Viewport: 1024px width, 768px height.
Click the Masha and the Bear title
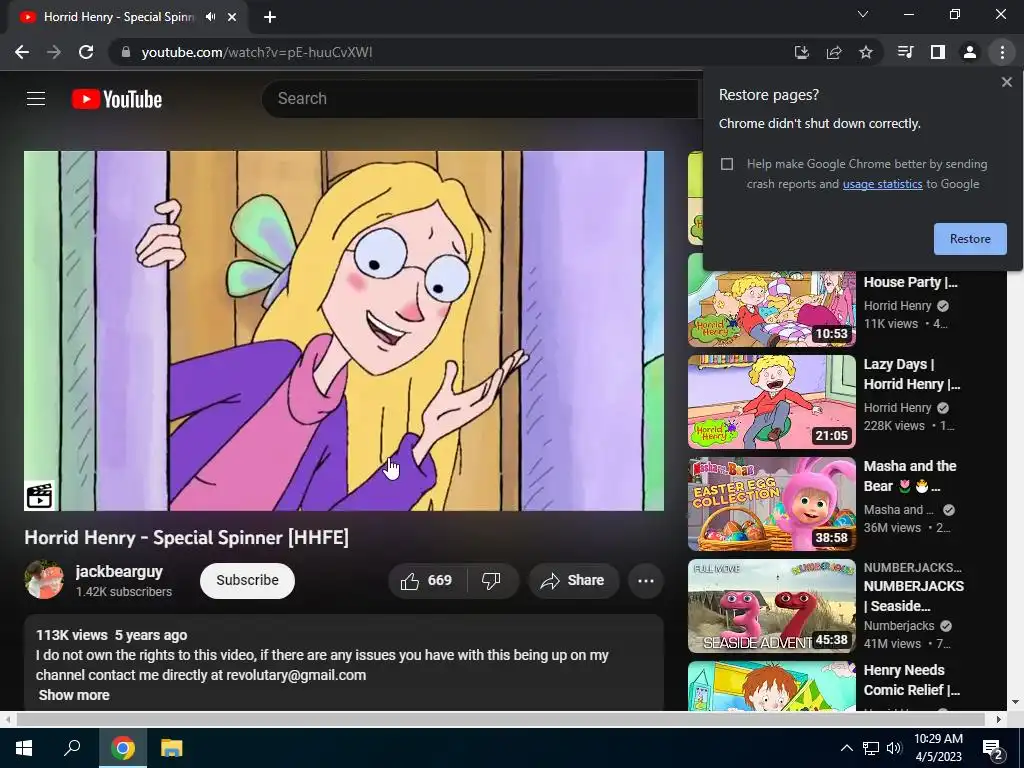910,476
